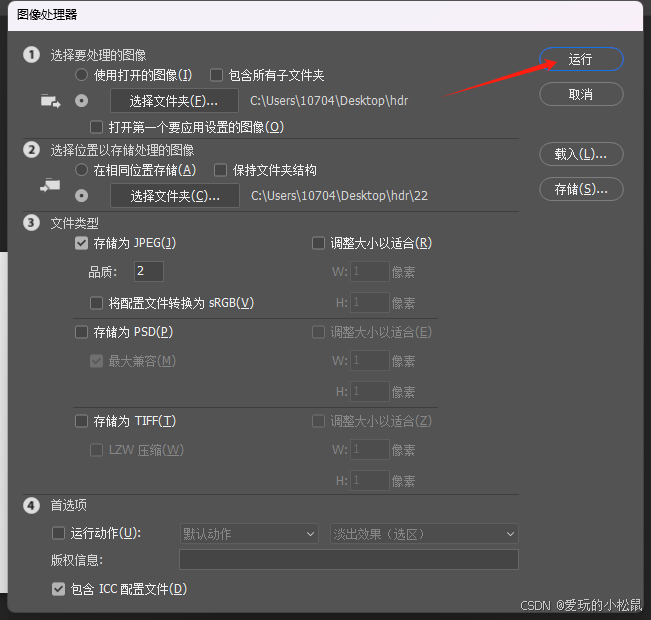Open the 淡出效果（选区）action dropdown
This screenshot has width=651, height=620.
[424, 534]
